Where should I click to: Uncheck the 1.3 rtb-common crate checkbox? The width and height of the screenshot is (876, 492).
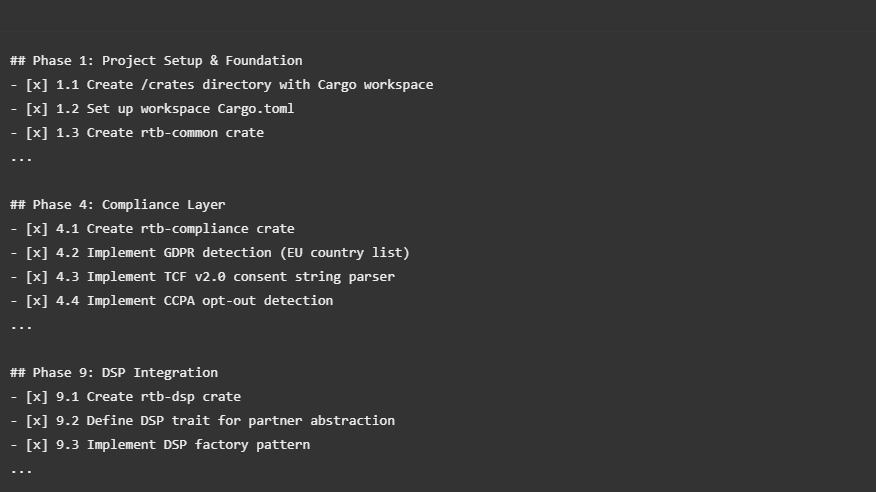click(x=37, y=133)
